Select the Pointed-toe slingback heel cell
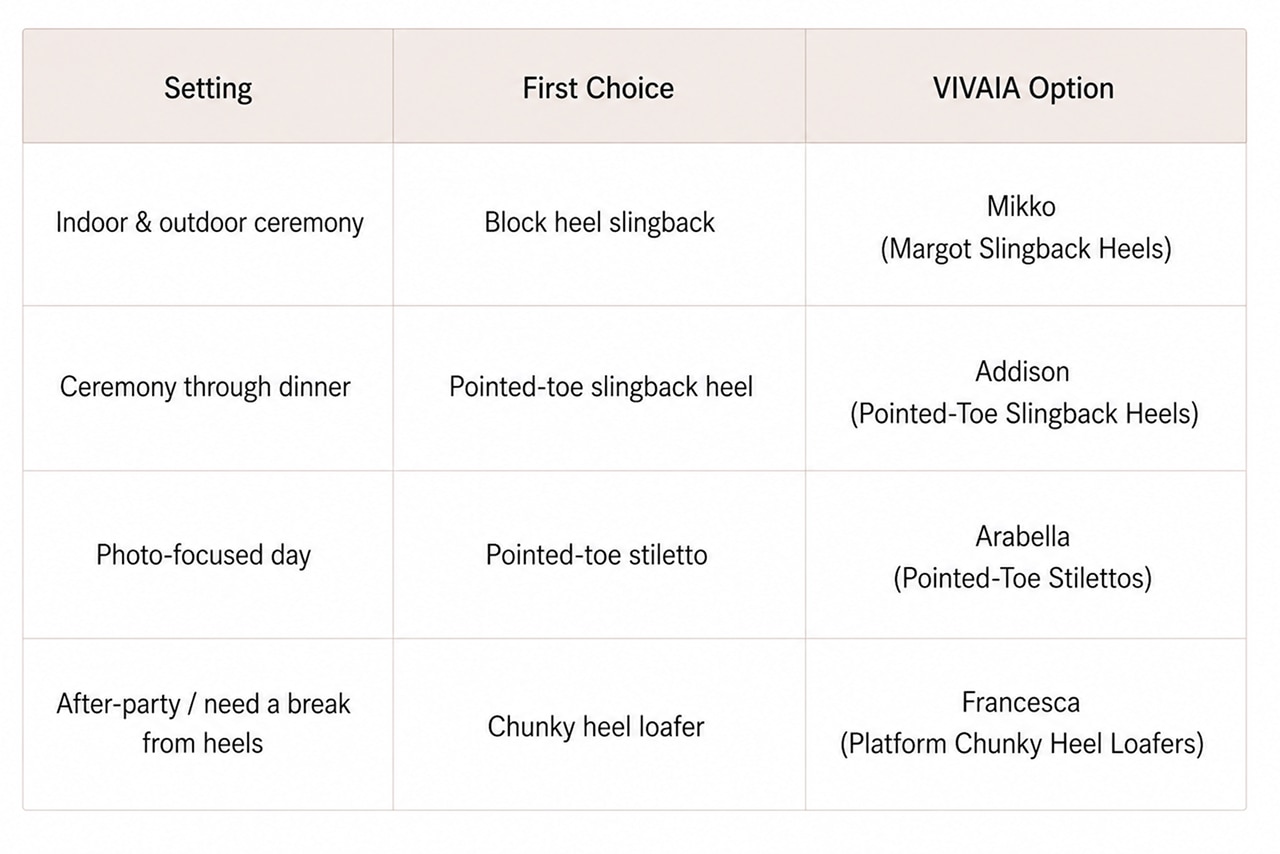This screenshot has width=1280, height=854. (601, 387)
